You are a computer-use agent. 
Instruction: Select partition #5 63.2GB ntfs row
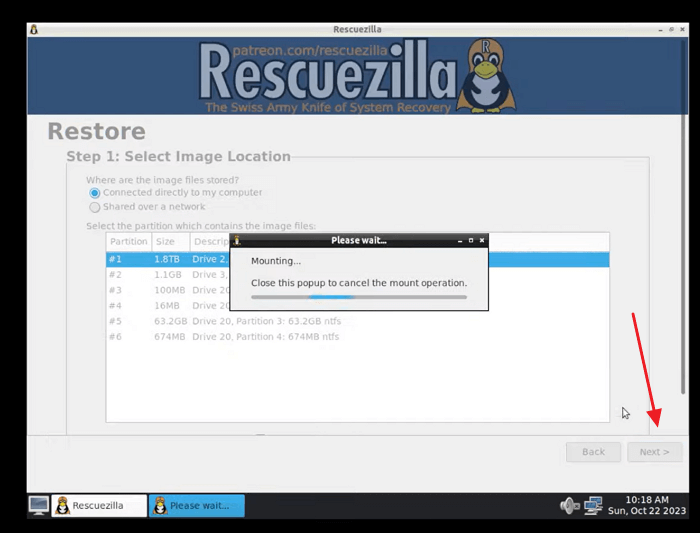point(358,321)
